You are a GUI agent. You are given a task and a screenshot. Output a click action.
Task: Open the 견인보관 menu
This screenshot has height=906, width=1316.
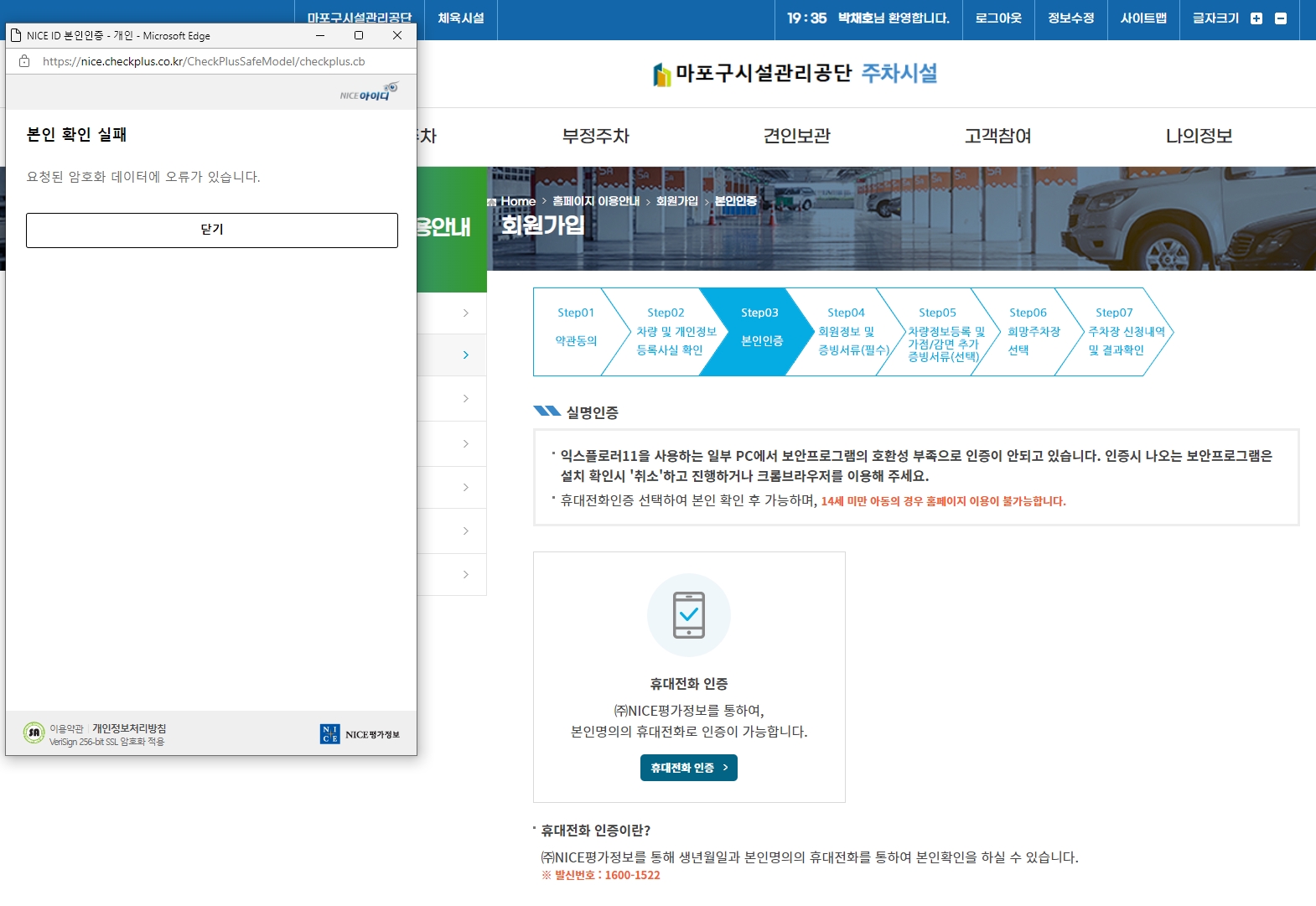[796, 136]
